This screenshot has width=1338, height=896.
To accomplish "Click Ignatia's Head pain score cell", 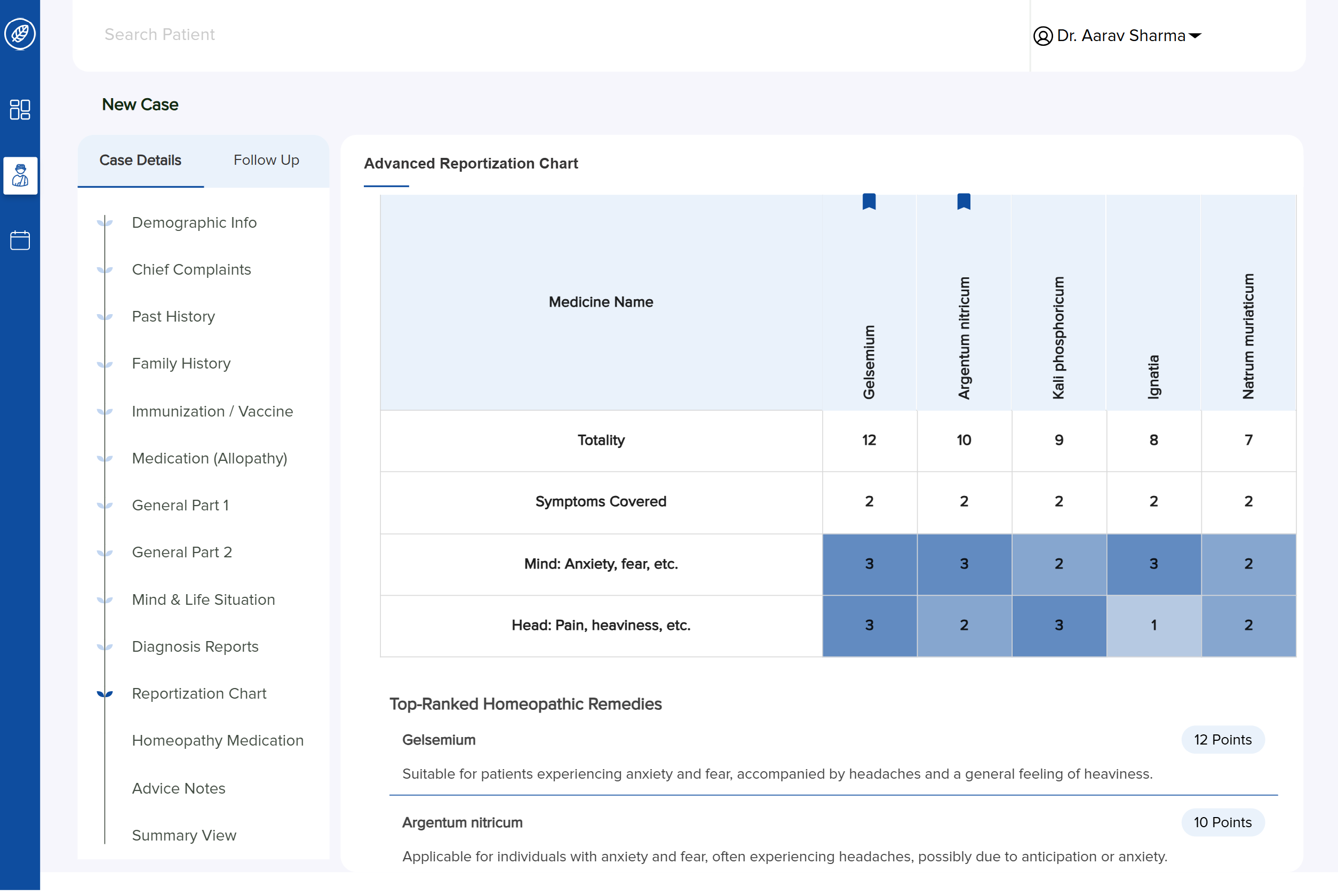I will pos(1153,625).
